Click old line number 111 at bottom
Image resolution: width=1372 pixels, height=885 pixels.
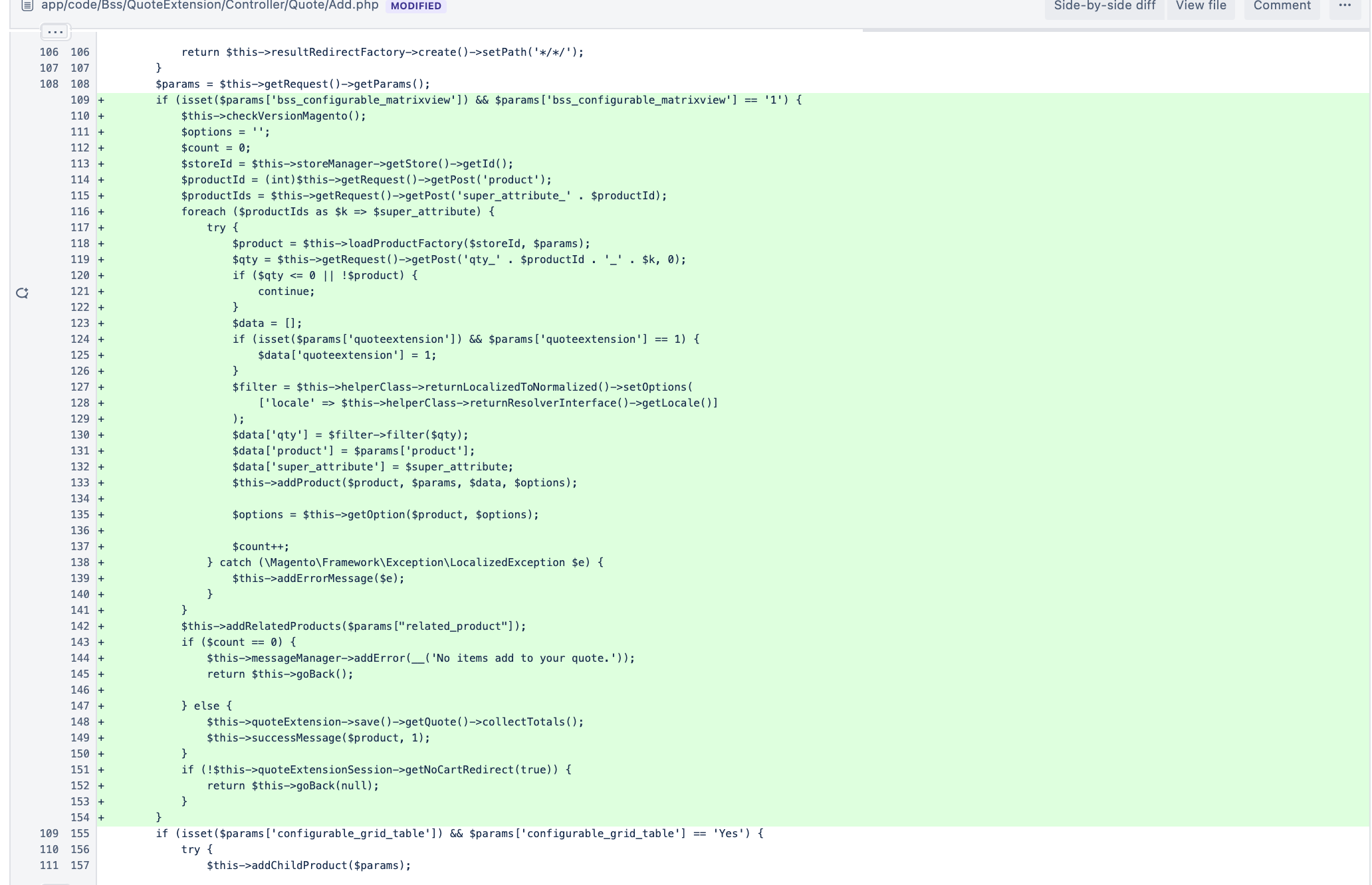(x=49, y=866)
